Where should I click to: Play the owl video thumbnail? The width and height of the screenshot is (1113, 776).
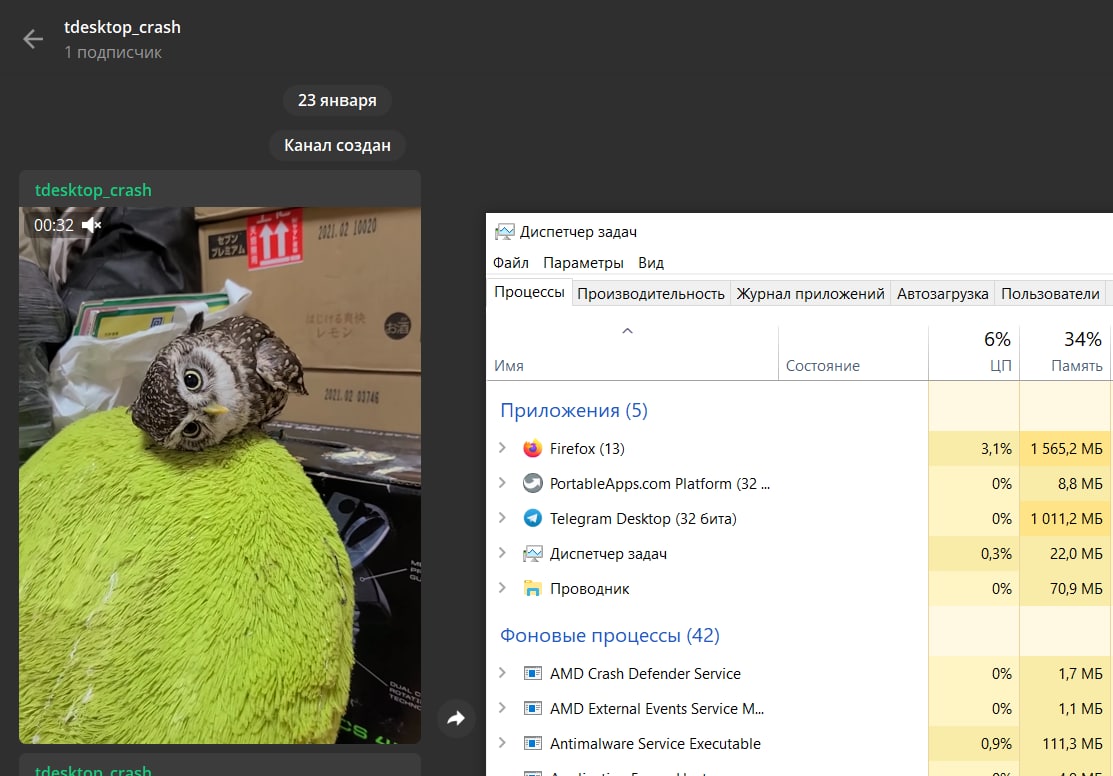(220, 476)
